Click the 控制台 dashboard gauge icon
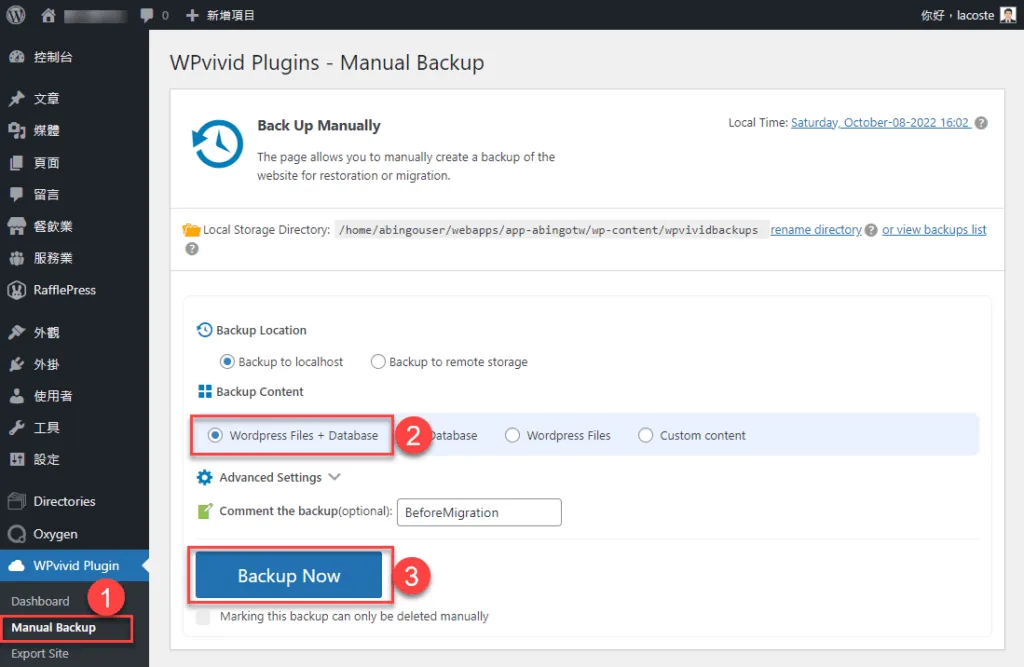 coord(17,57)
